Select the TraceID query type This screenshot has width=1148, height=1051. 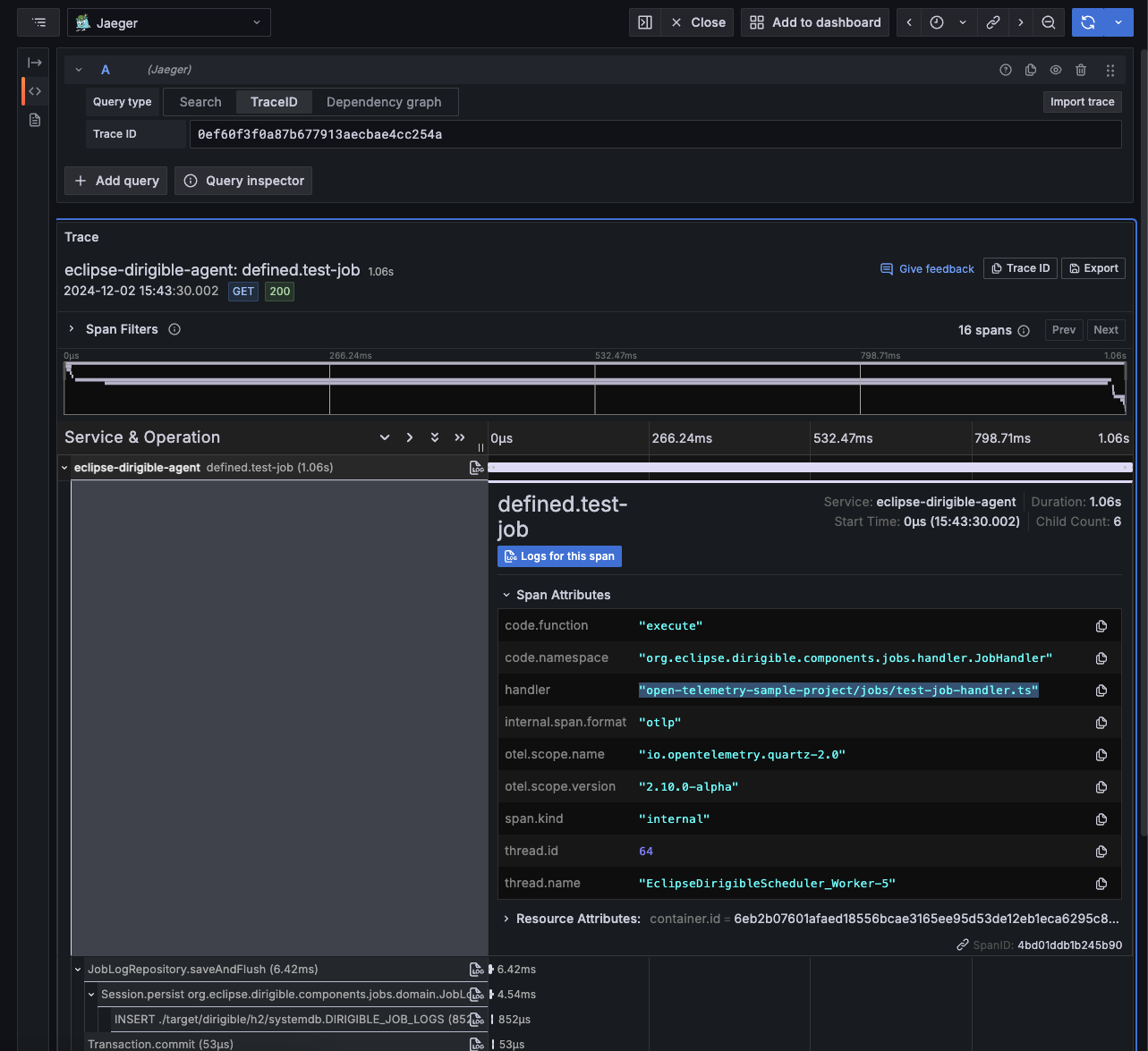pyautogui.click(x=274, y=102)
